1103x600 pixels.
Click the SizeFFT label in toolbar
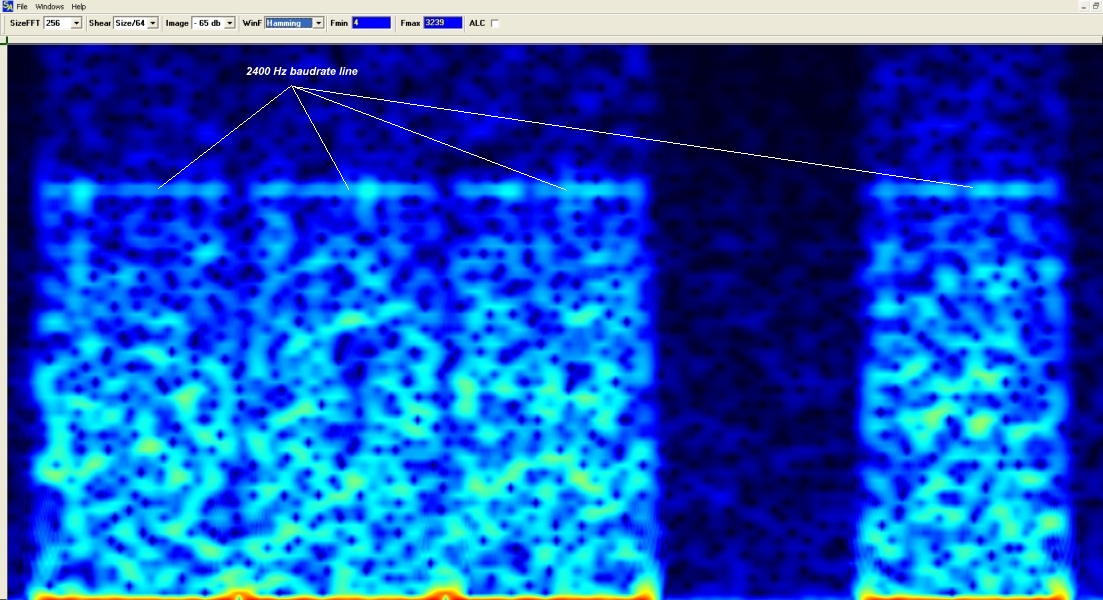25,23
